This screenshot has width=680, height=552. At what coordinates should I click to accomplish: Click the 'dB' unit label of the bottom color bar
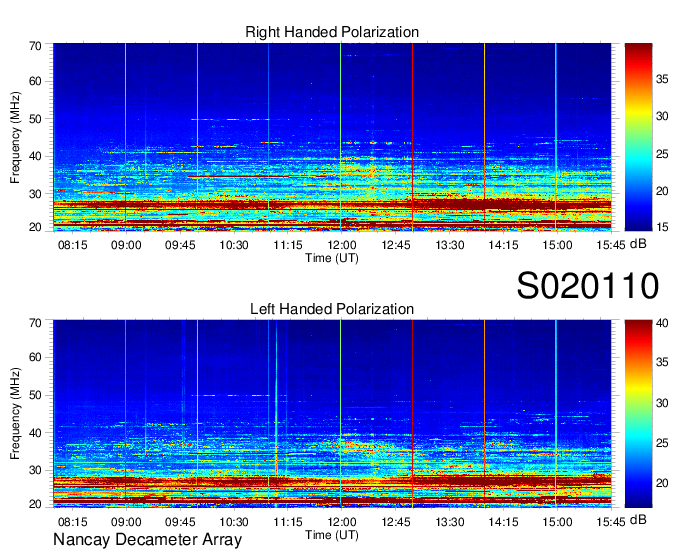coord(638,520)
